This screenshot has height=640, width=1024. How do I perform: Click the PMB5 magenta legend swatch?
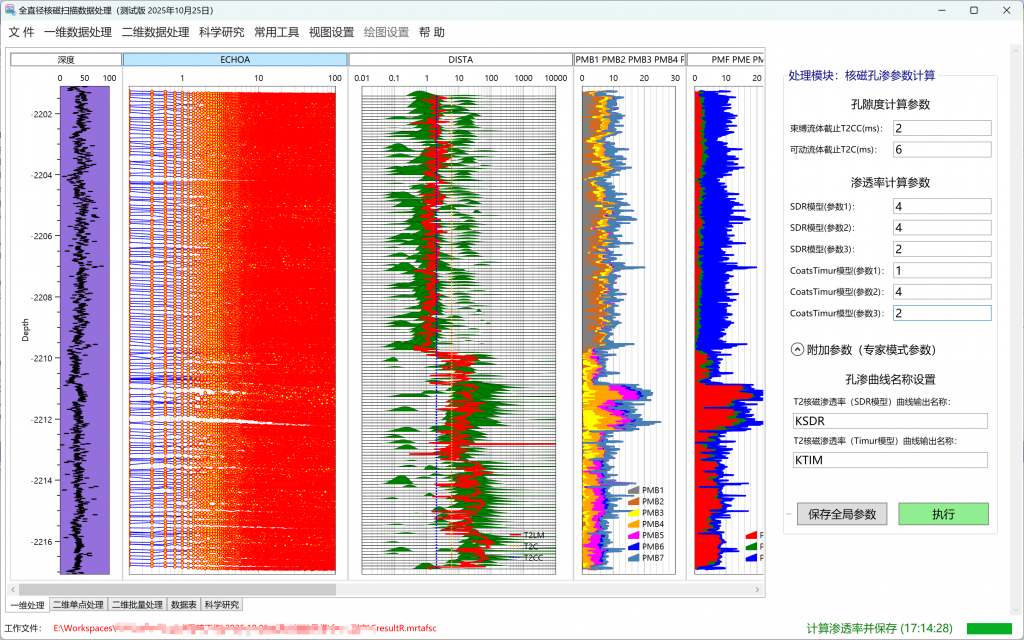point(633,535)
